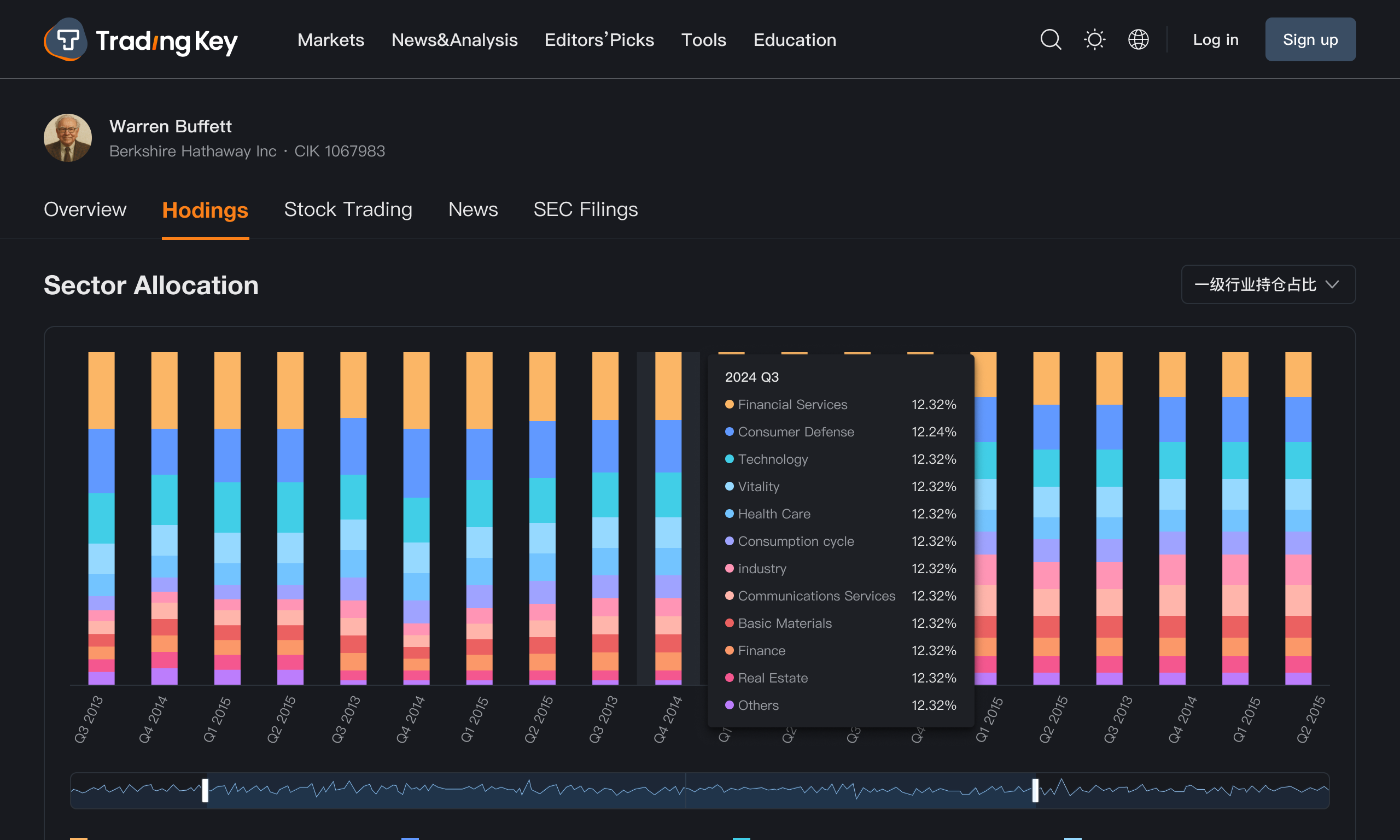Click Technology cyan dot in tooltip

pyautogui.click(x=730, y=458)
